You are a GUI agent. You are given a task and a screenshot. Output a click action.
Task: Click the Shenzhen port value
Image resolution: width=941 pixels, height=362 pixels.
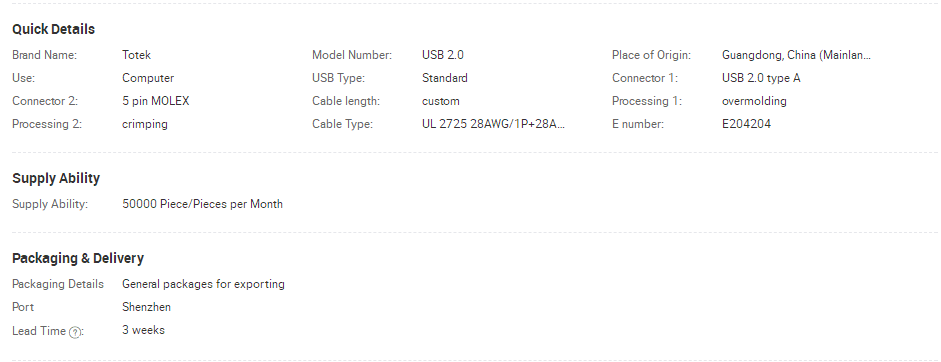point(146,307)
